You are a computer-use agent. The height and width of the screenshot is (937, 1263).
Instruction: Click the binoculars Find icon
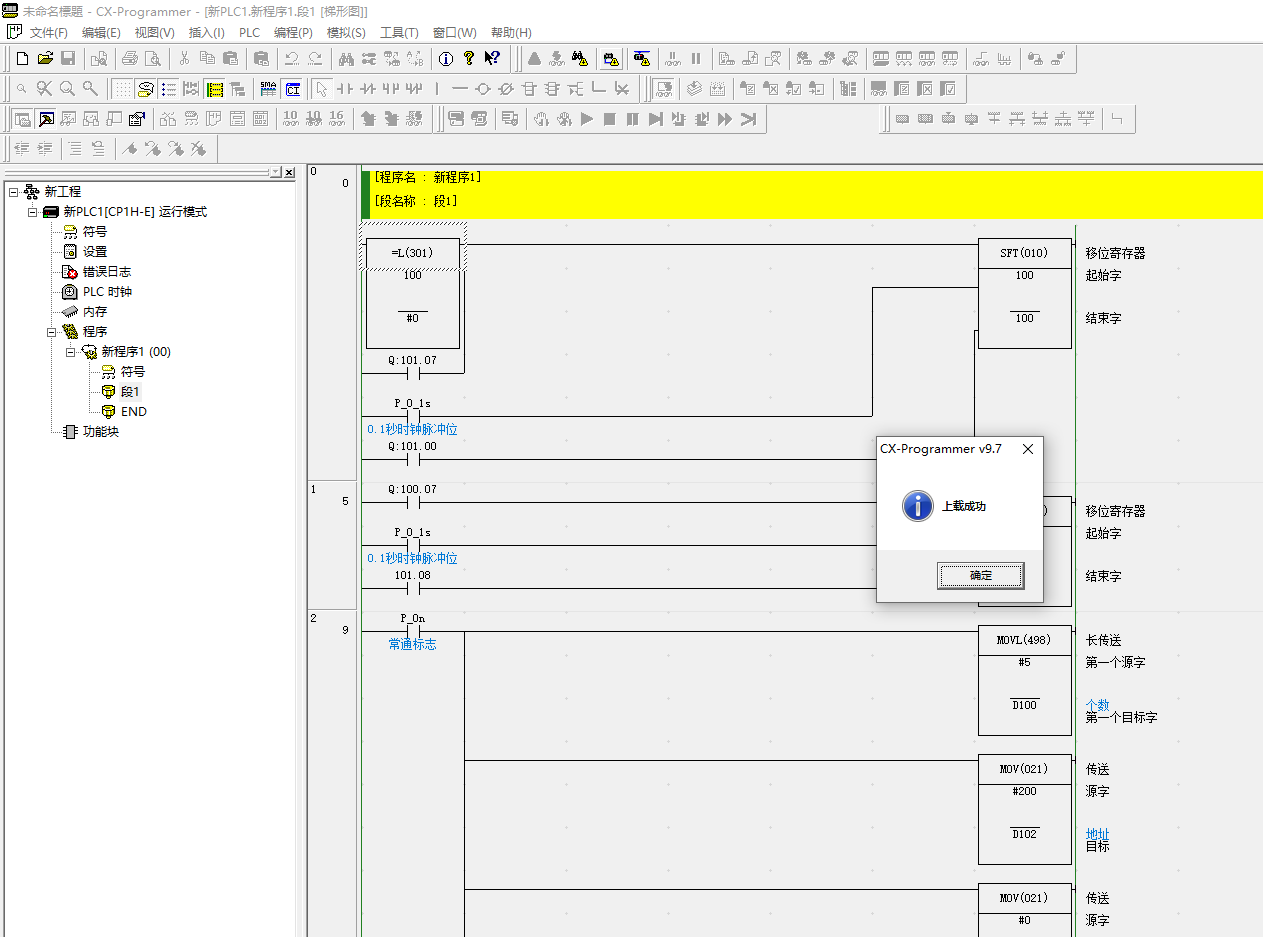346,59
